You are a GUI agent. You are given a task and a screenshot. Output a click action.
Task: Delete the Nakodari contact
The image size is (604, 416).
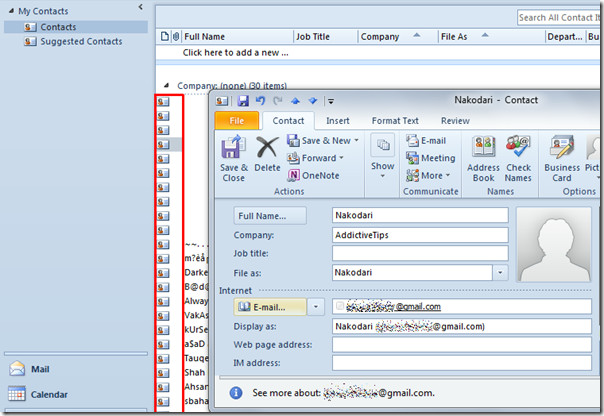267,154
